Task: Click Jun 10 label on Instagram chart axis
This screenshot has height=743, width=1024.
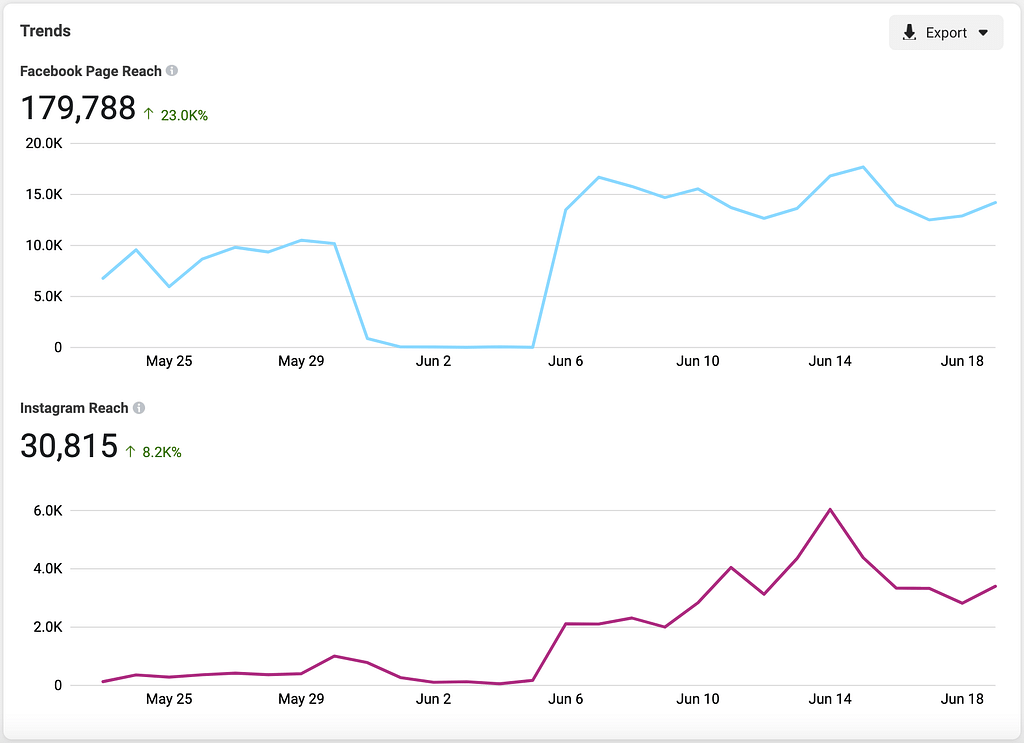Action: point(698,699)
